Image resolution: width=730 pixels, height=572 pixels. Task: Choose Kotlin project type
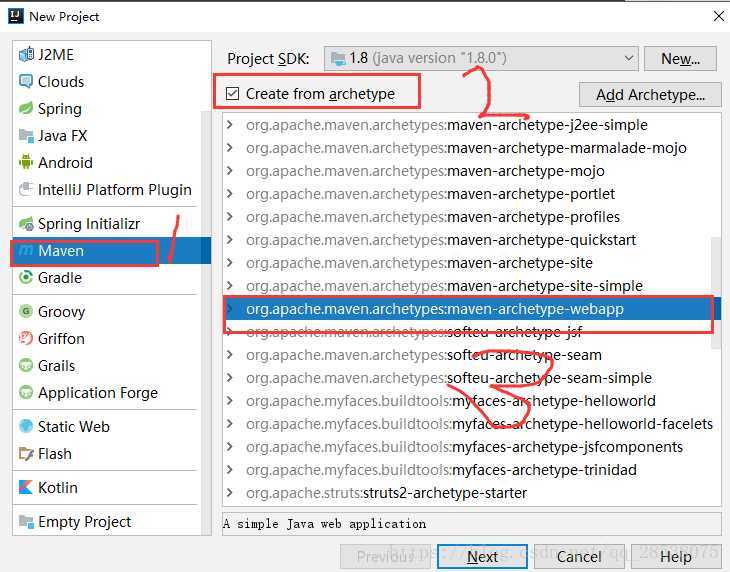click(106, 487)
